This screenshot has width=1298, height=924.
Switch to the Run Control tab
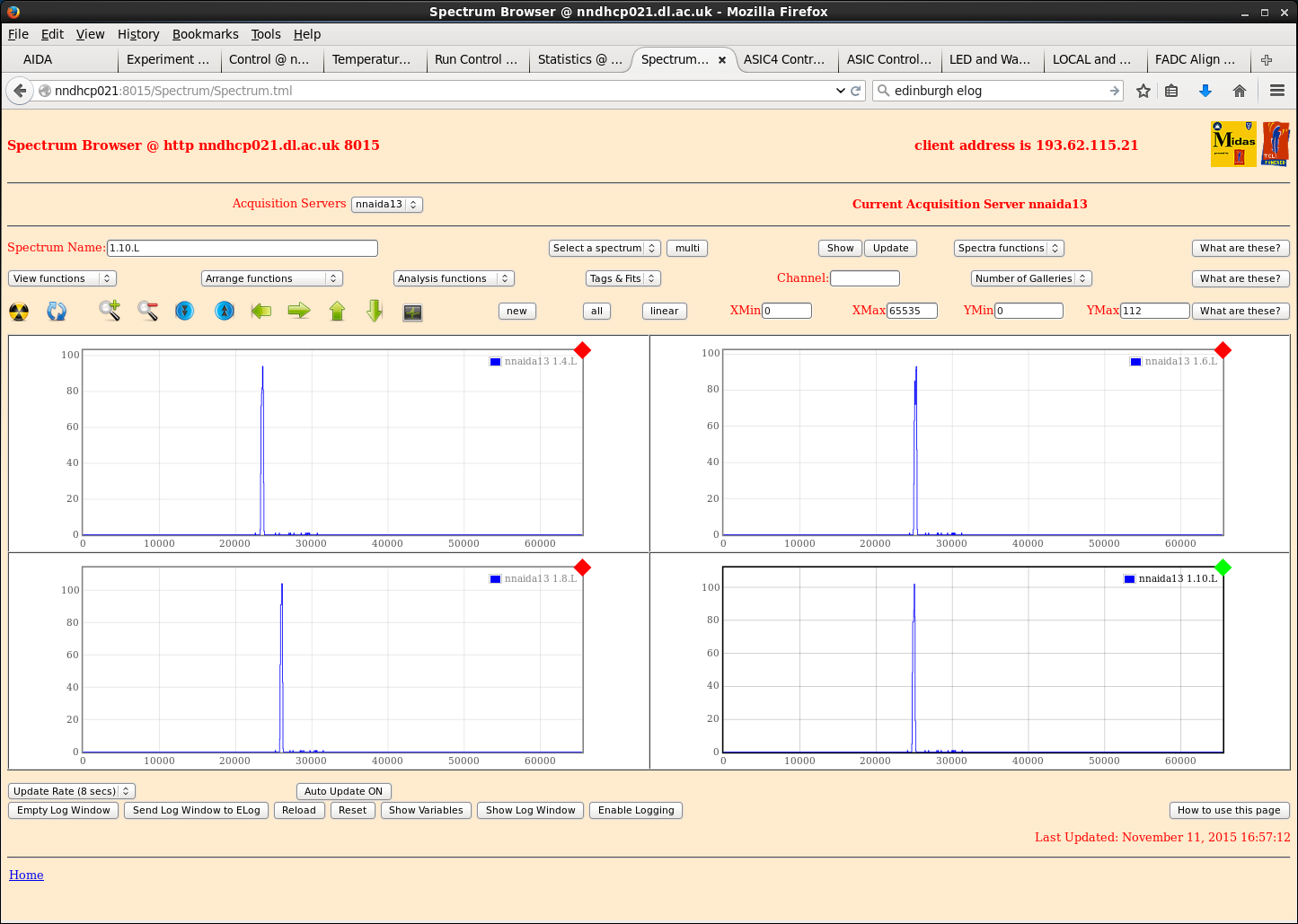475,59
